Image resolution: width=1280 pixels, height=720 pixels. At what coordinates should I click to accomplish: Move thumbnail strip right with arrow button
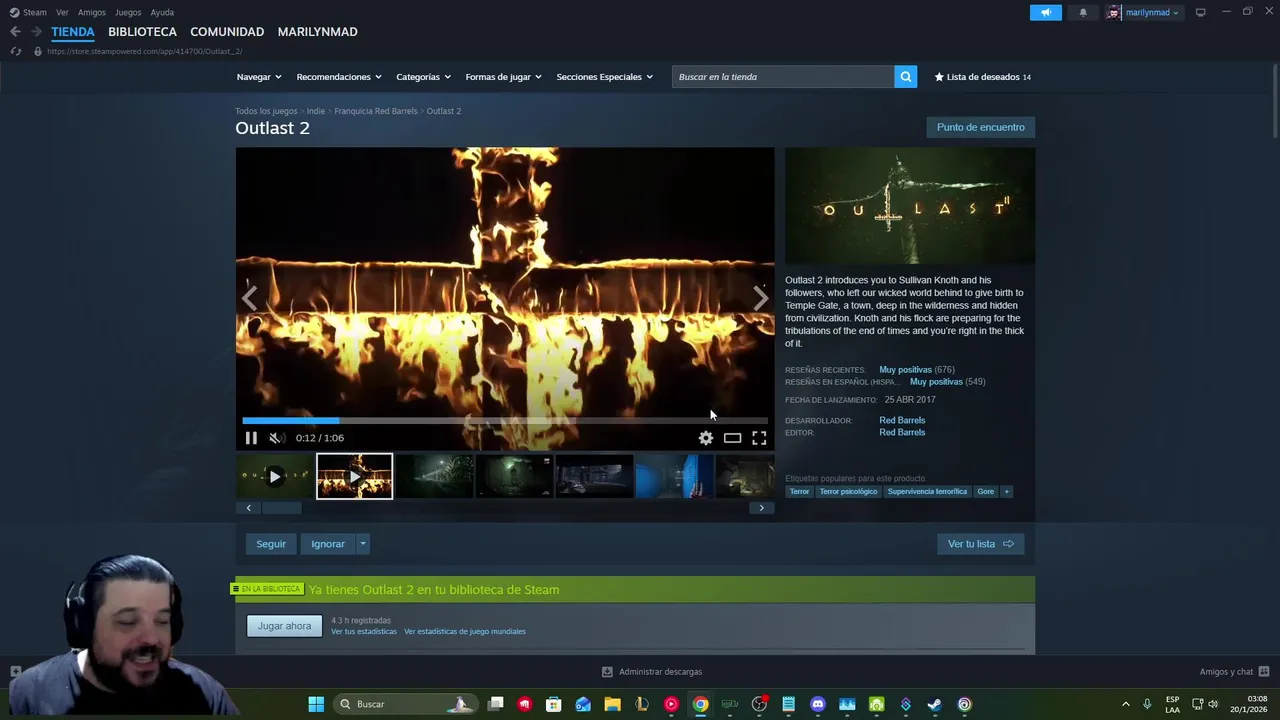click(761, 508)
